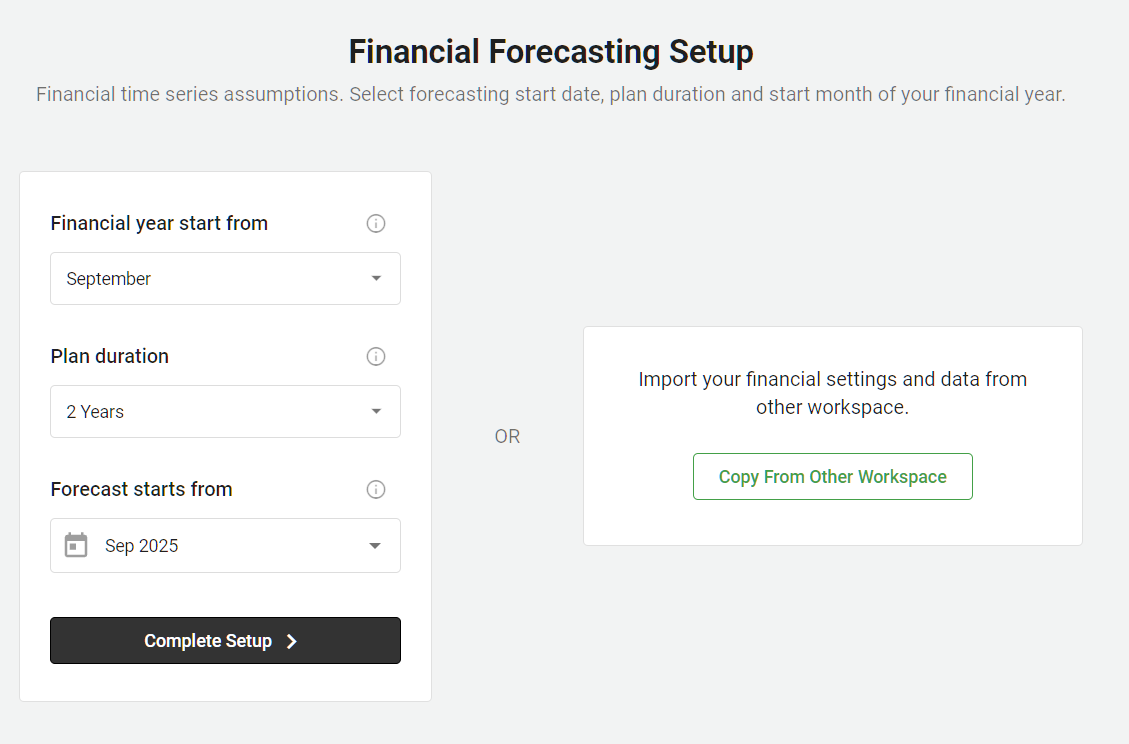Click Copy From Other Workspace button
Screen dimensions: 1129x744
pyautogui.click(x=832, y=477)
